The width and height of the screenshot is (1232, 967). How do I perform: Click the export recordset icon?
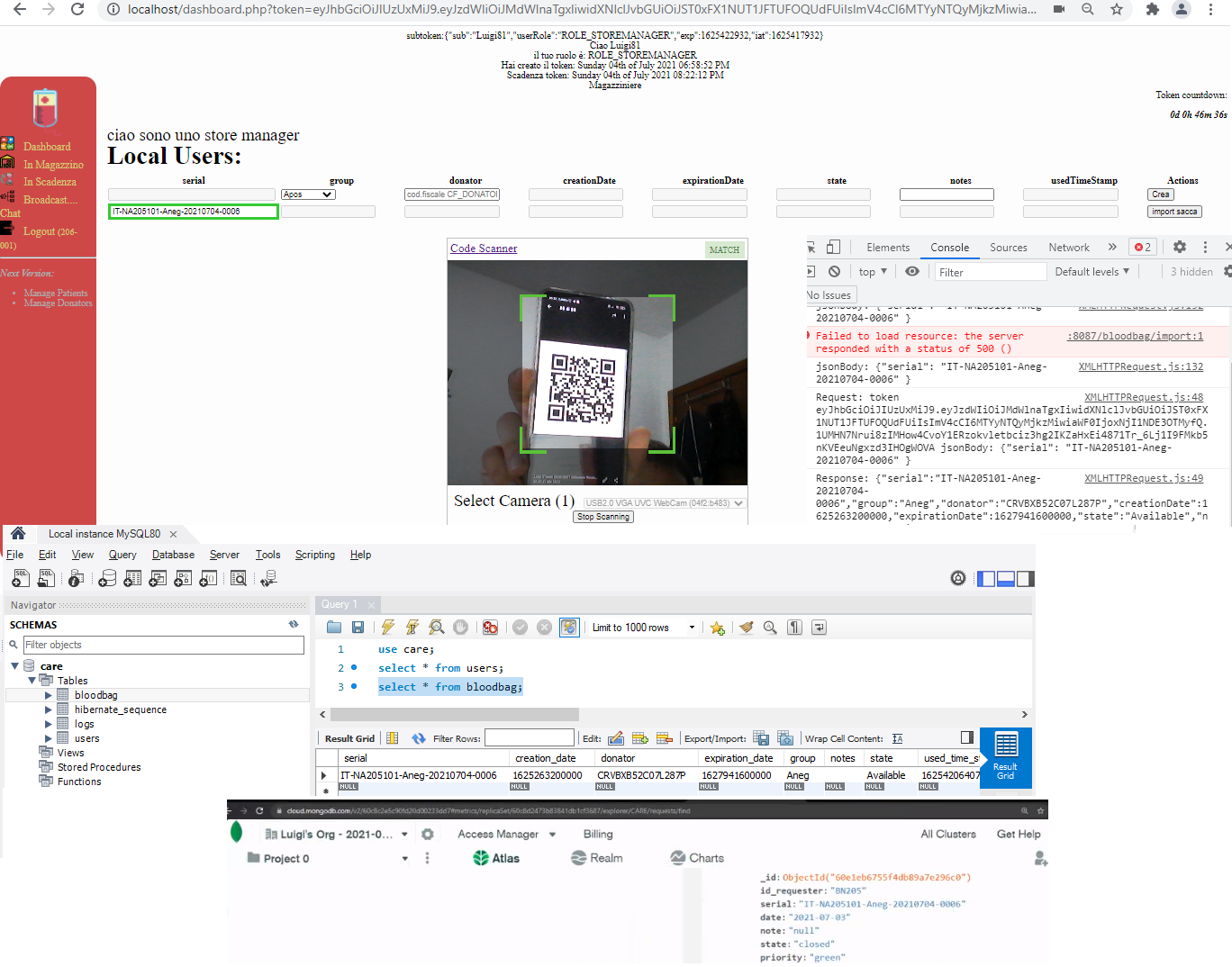pyautogui.click(x=761, y=738)
